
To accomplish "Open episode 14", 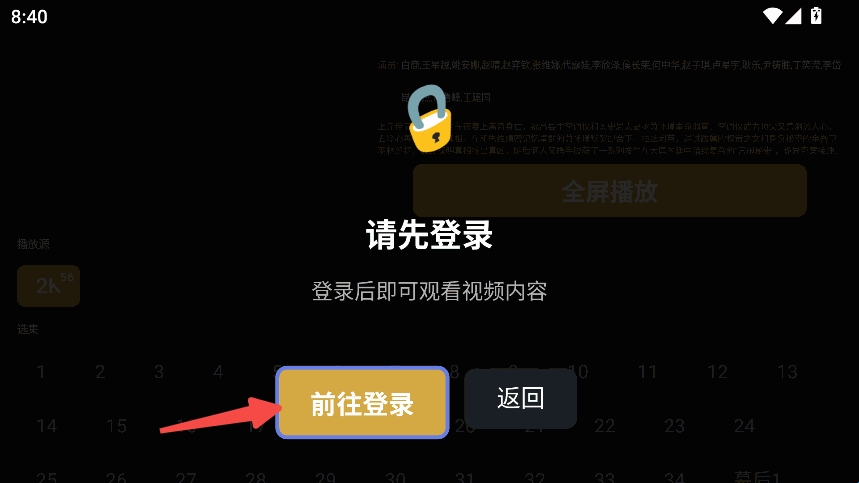I will (x=47, y=426).
